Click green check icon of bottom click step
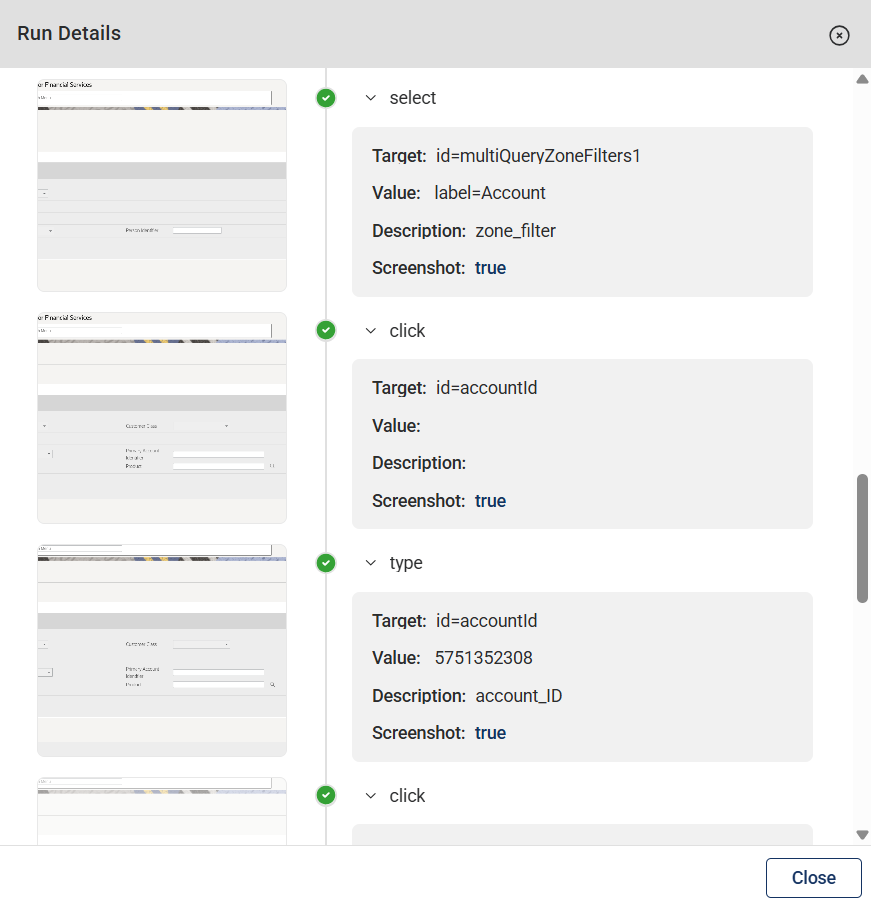The height and width of the screenshot is (907, 871). 326,796
